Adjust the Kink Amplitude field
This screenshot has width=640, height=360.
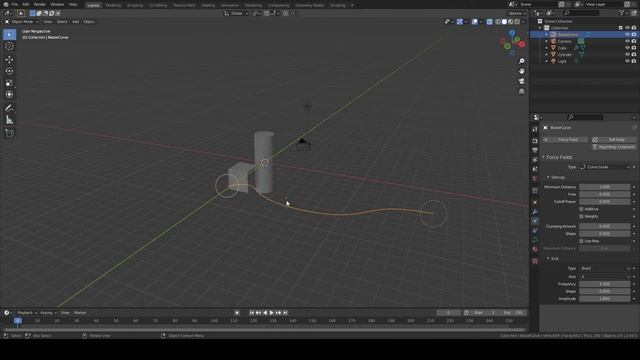pos(604,299)
